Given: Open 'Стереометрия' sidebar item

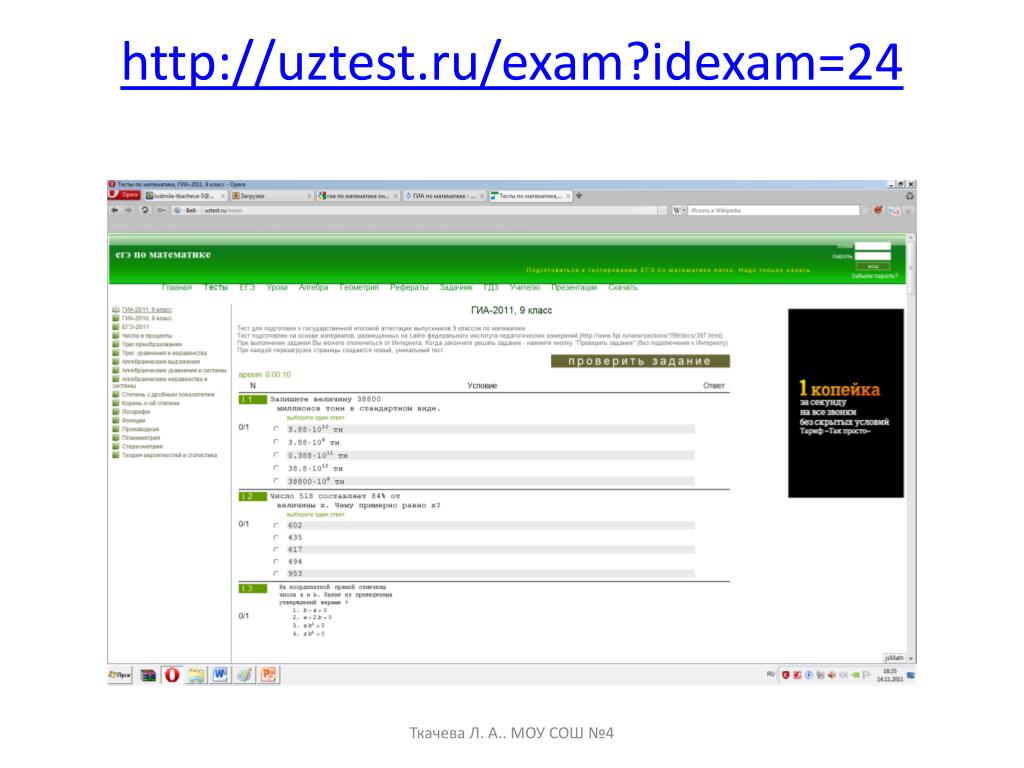Looking at the screenshot, I should (142, 447).
